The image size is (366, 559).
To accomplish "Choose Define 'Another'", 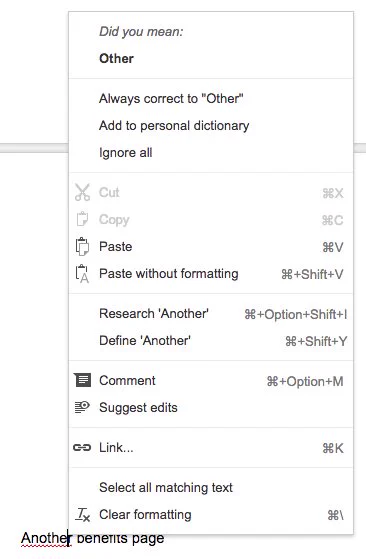I will tap(211, 341).
